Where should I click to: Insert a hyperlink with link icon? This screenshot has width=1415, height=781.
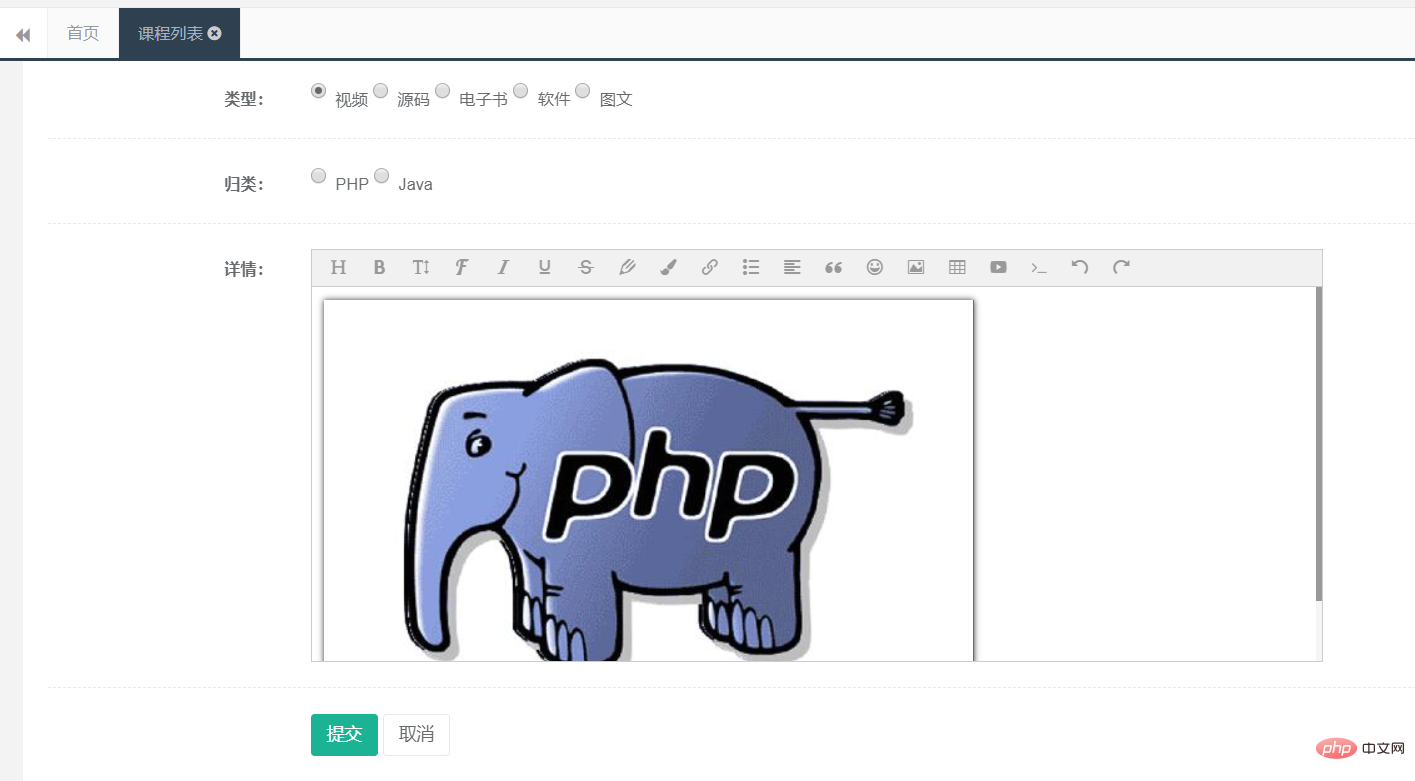point(709,267)
